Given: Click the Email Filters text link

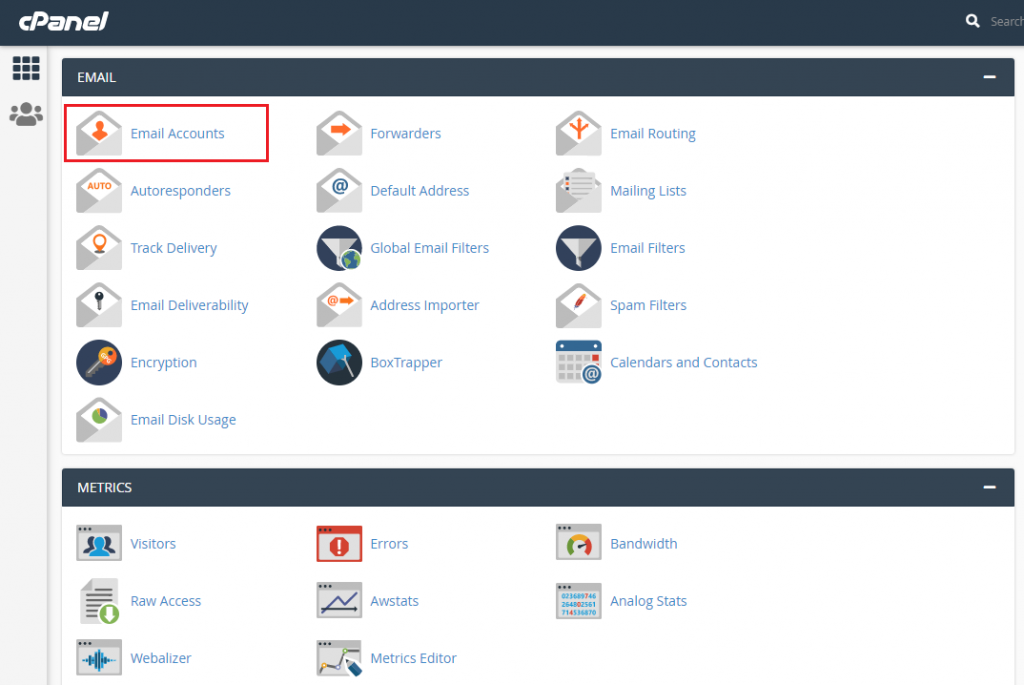Looking at the screenshot, I should pos(647,248).
